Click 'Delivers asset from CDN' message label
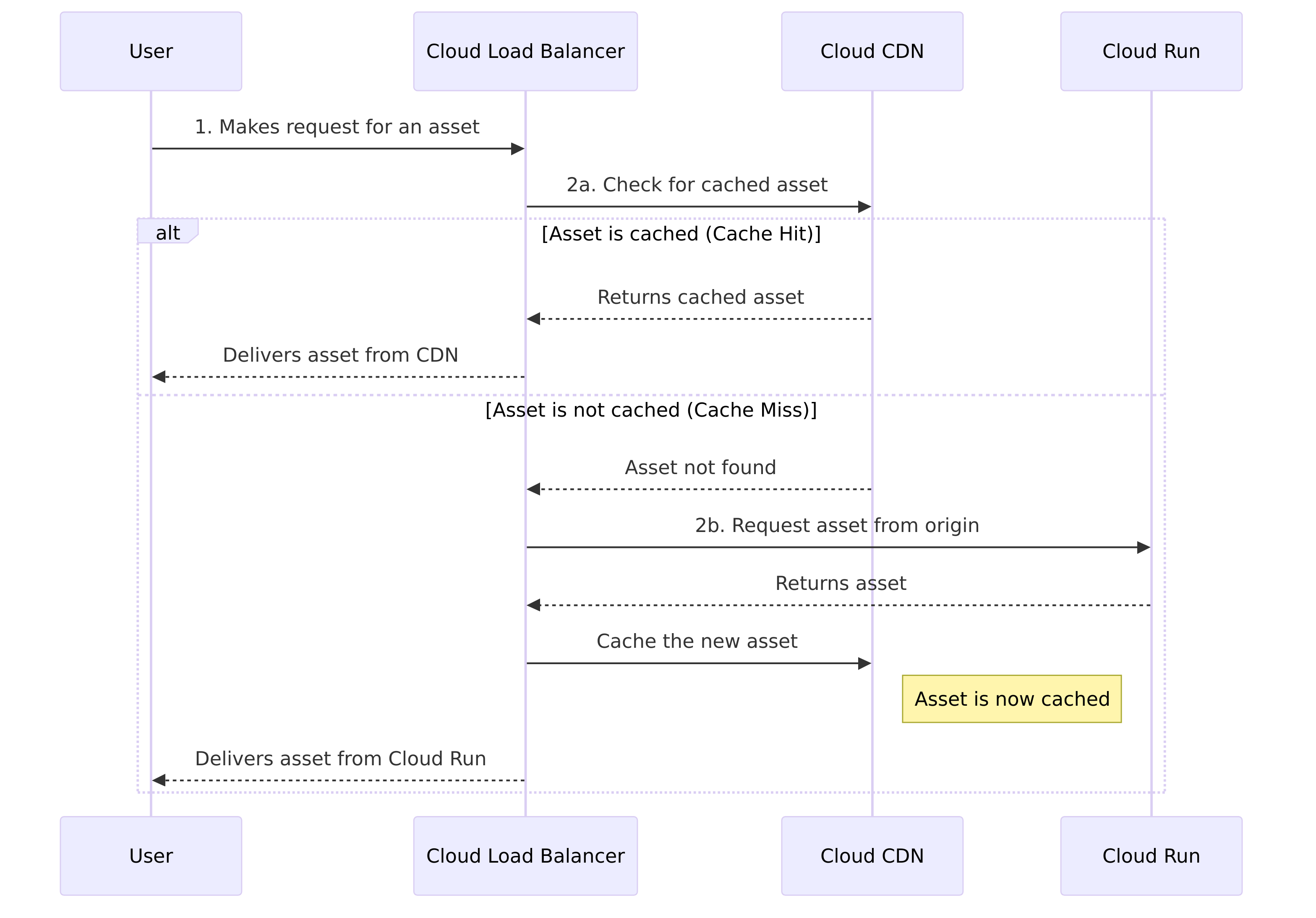 [x=340, y=355]
